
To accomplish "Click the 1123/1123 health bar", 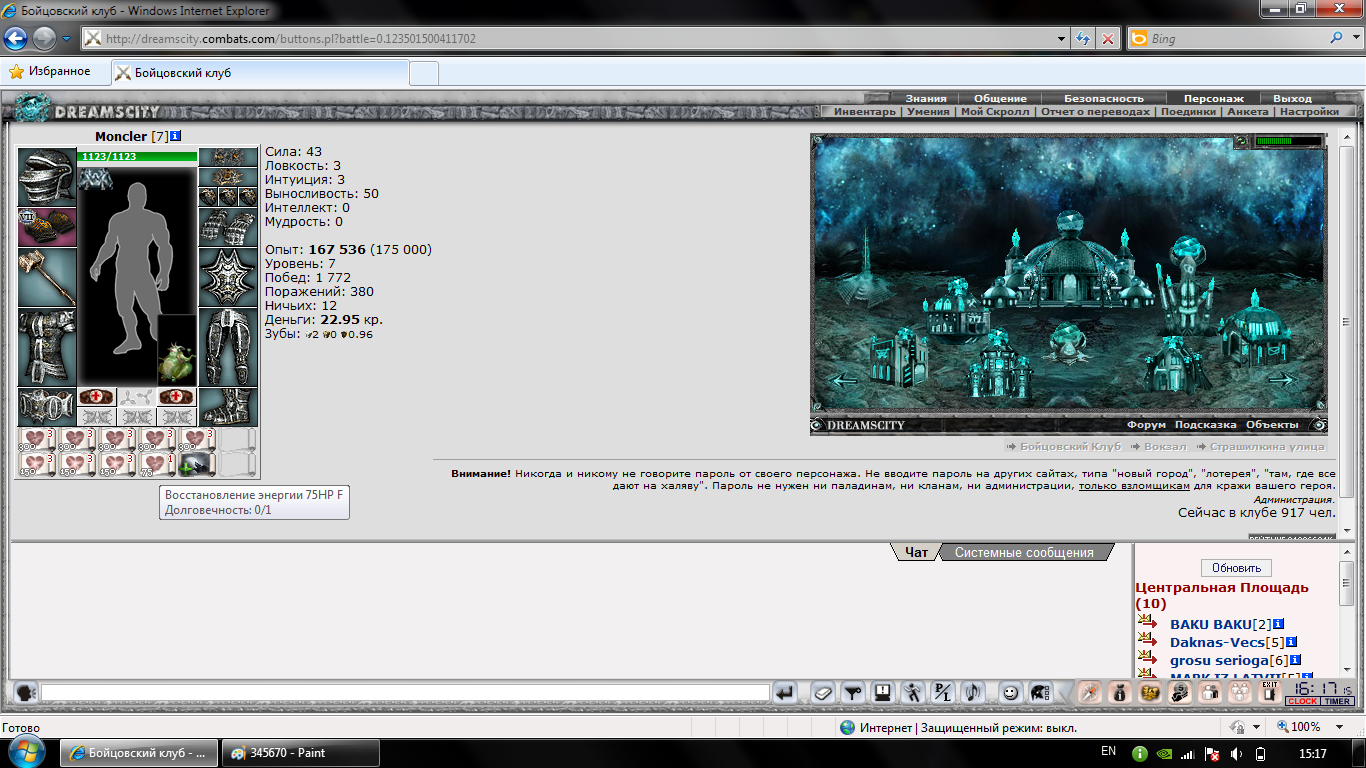I will [138, 157].
